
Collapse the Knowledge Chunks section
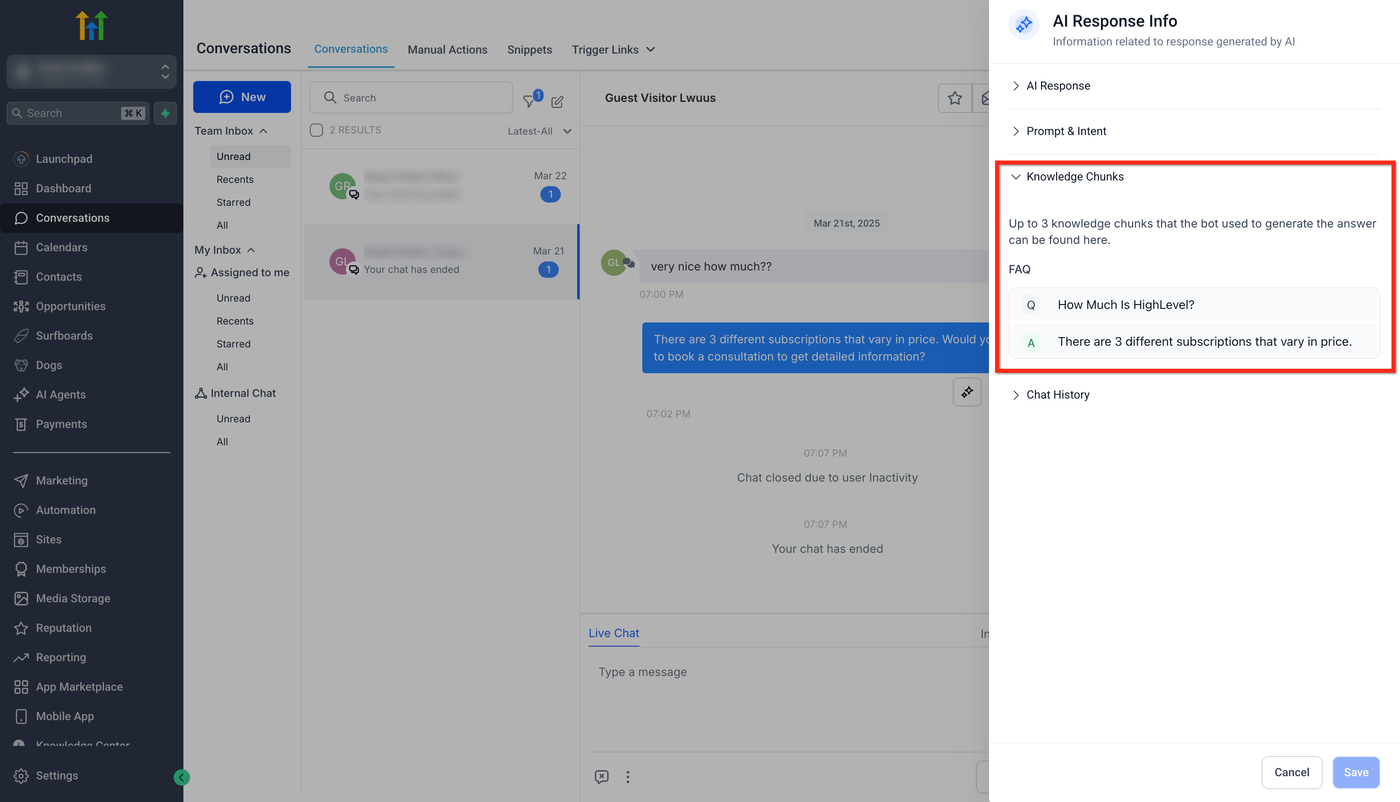(1074, 177)
